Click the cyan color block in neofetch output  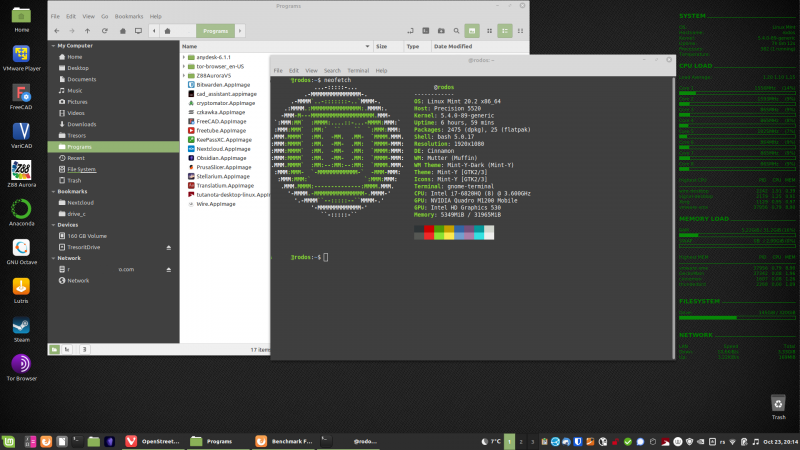(479, 233)
